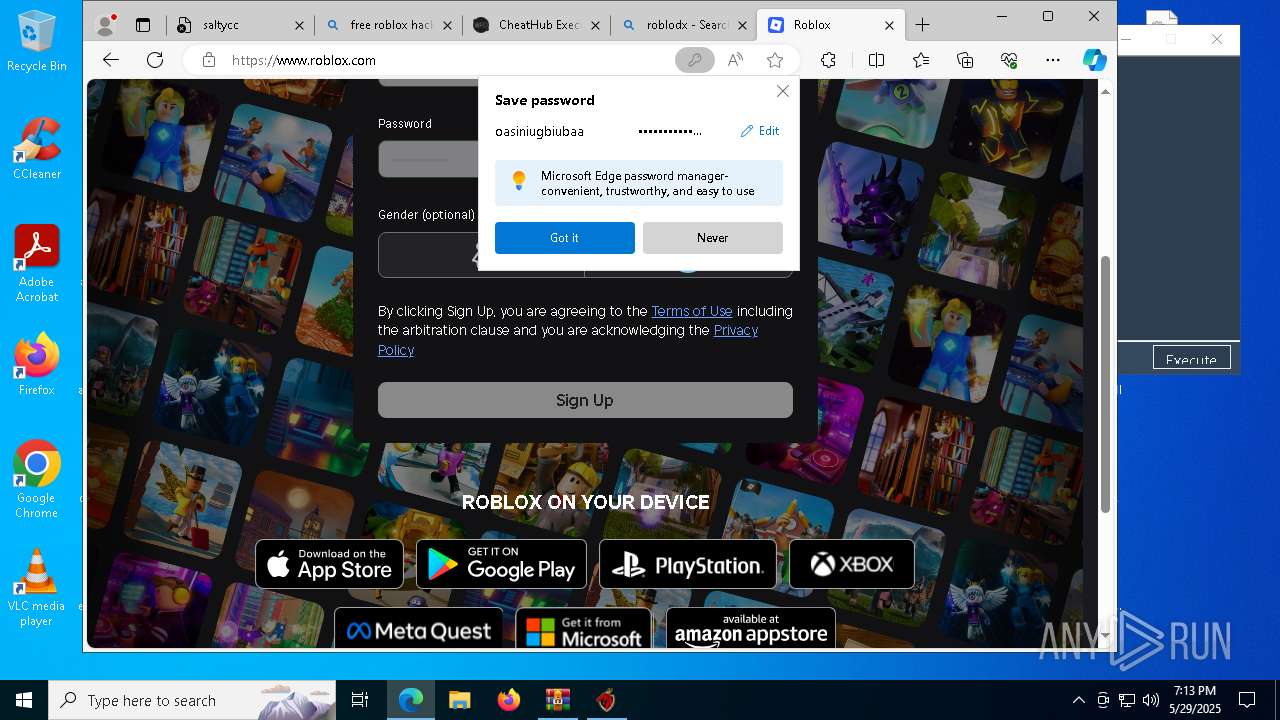1280x720 pixels.
Task: Edit the saved password entry
Action: 760,131
